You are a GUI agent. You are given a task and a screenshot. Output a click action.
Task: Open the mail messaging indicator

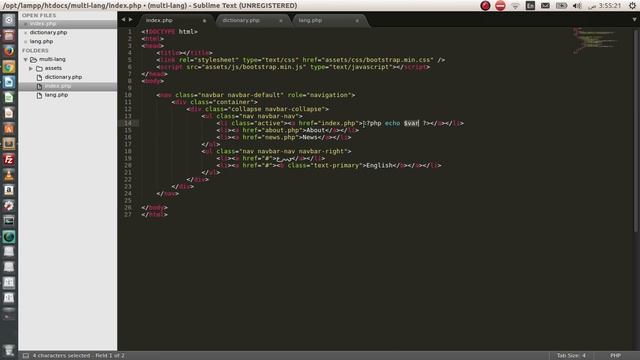(545, 6)
